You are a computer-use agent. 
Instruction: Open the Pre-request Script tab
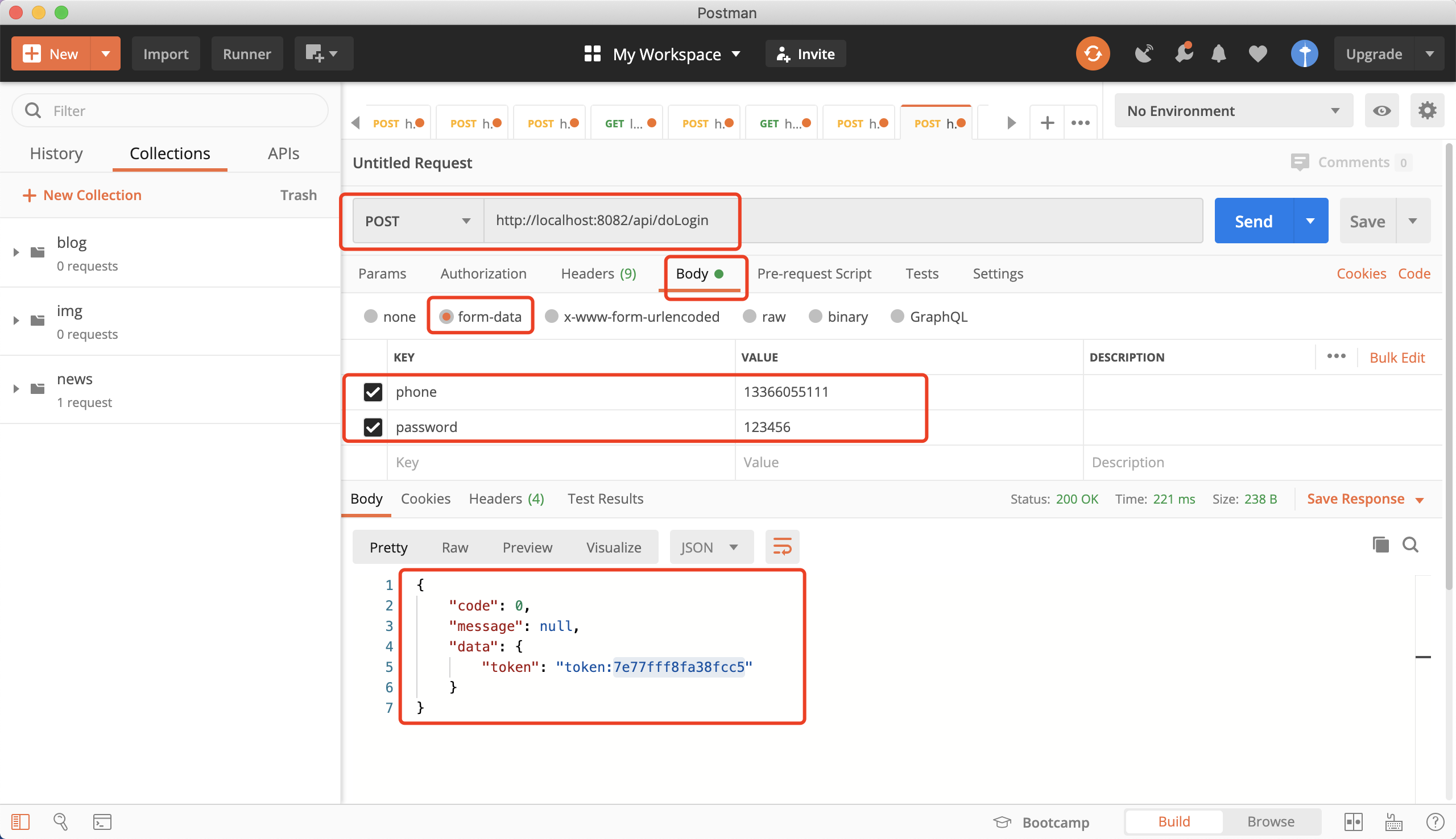coord(813,274)
